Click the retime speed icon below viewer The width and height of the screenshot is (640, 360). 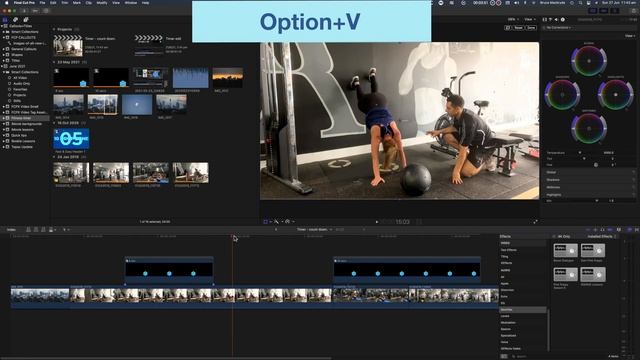coord(287,221)
